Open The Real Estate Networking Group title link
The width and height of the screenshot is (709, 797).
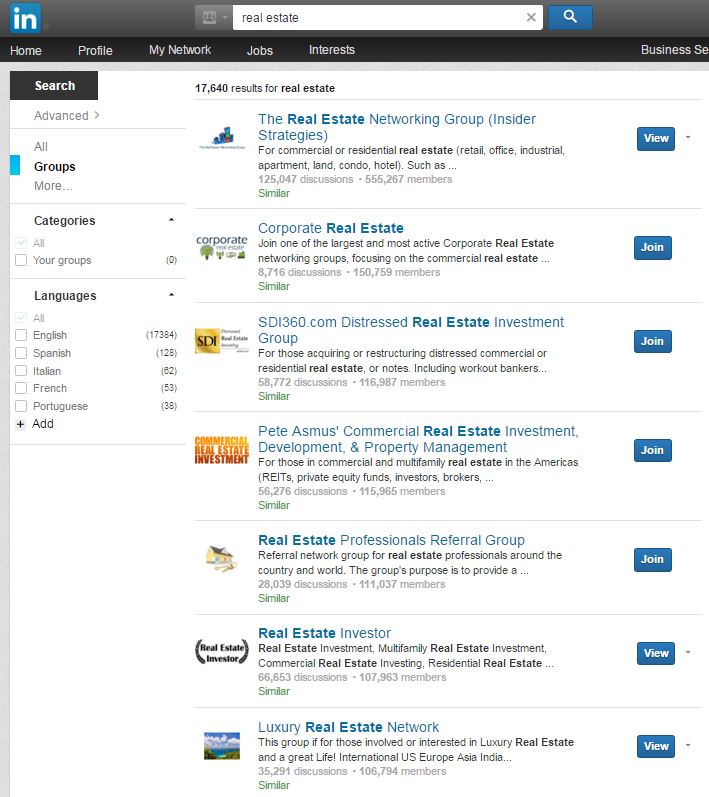(396, 127)
